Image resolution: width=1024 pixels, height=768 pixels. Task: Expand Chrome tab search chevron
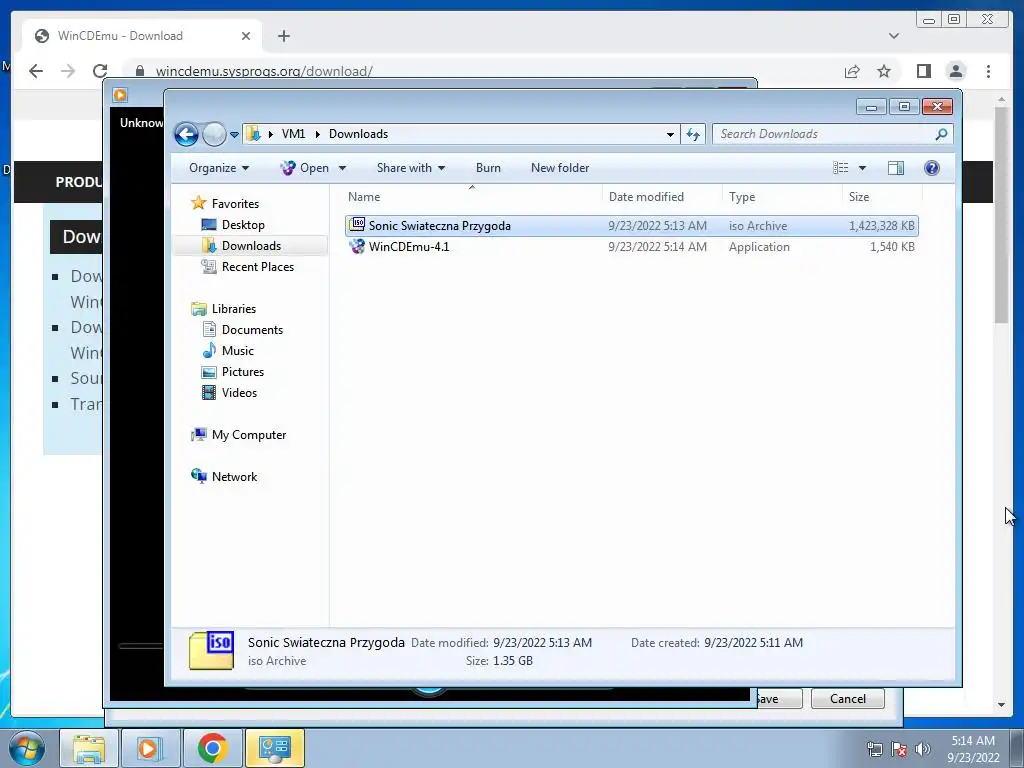[x=893, y=36]
